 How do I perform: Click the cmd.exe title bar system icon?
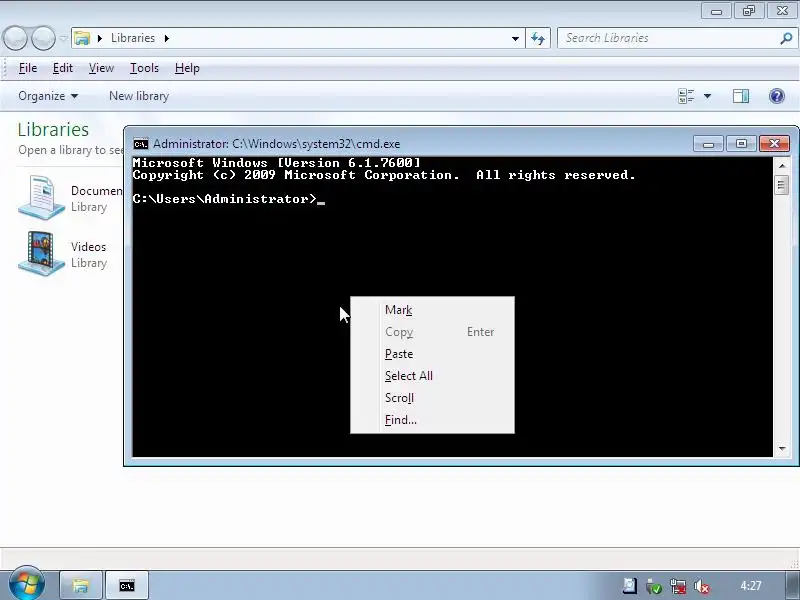[x=141, y=144]
